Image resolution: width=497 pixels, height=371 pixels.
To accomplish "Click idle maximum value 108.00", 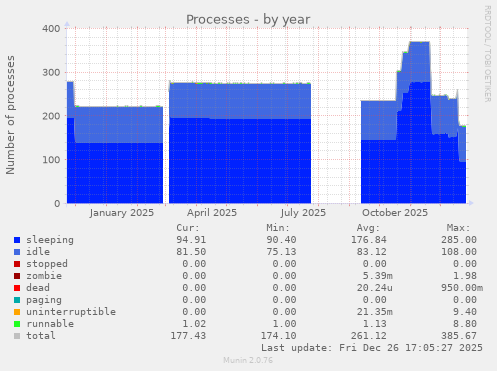I will click(459, 252).
